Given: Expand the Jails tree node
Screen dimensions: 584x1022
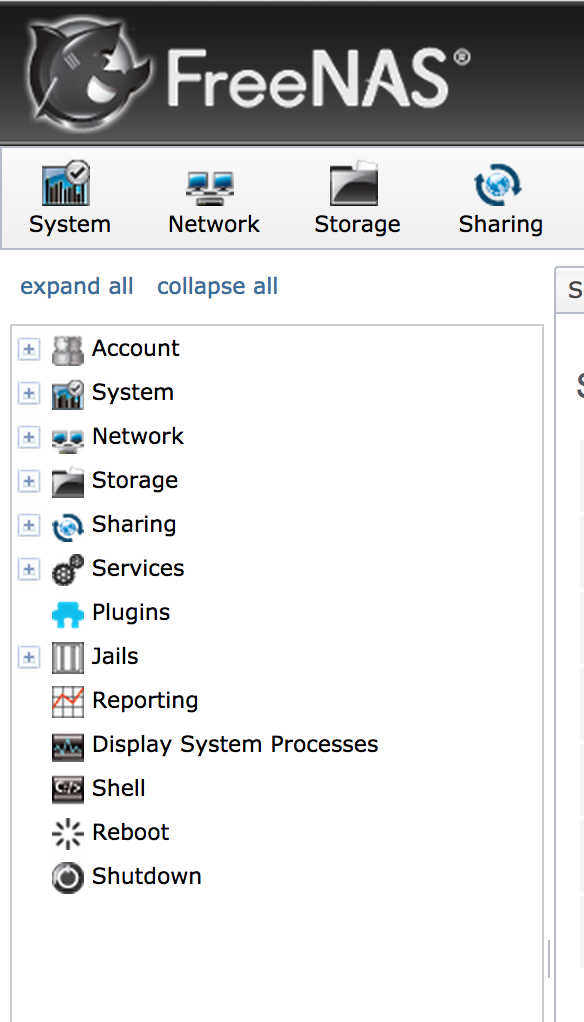Looking at the screenshot, I should (28, 658).
